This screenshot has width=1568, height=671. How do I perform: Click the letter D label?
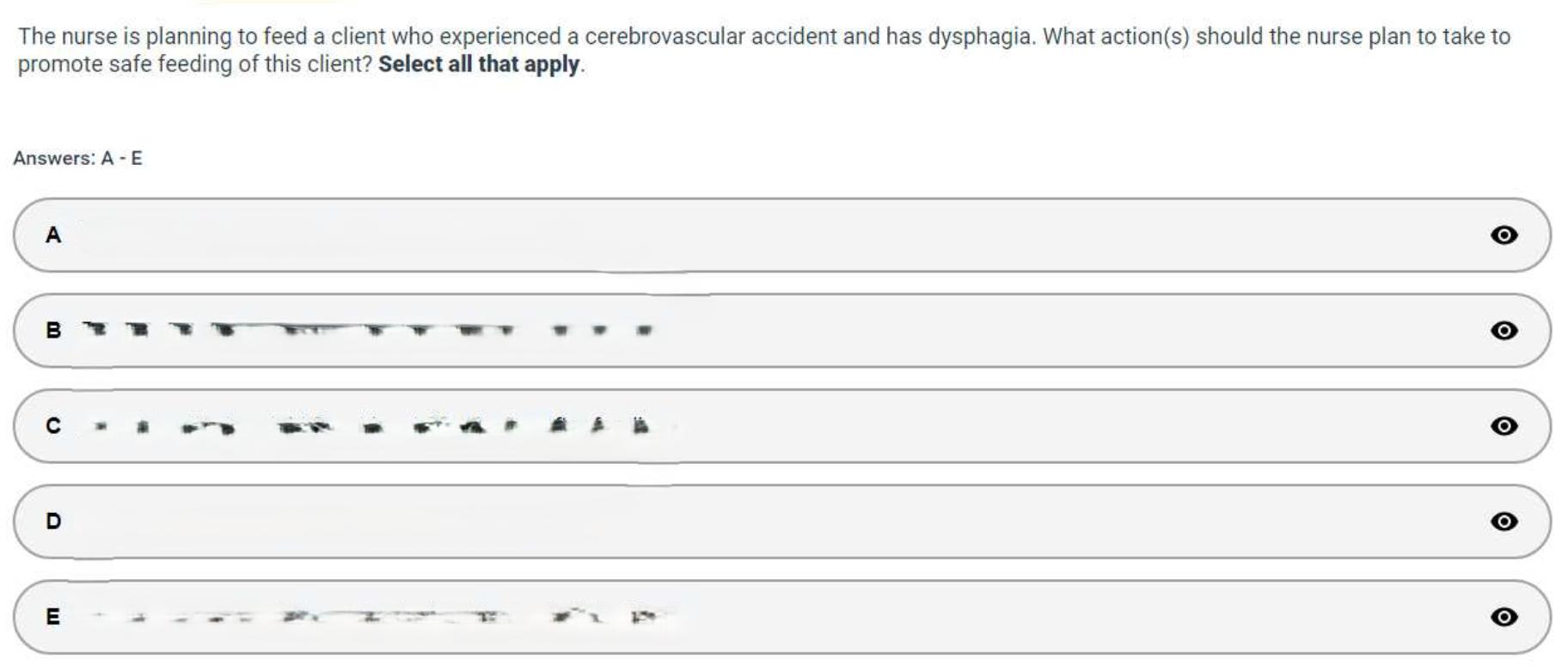pos(53,522)
